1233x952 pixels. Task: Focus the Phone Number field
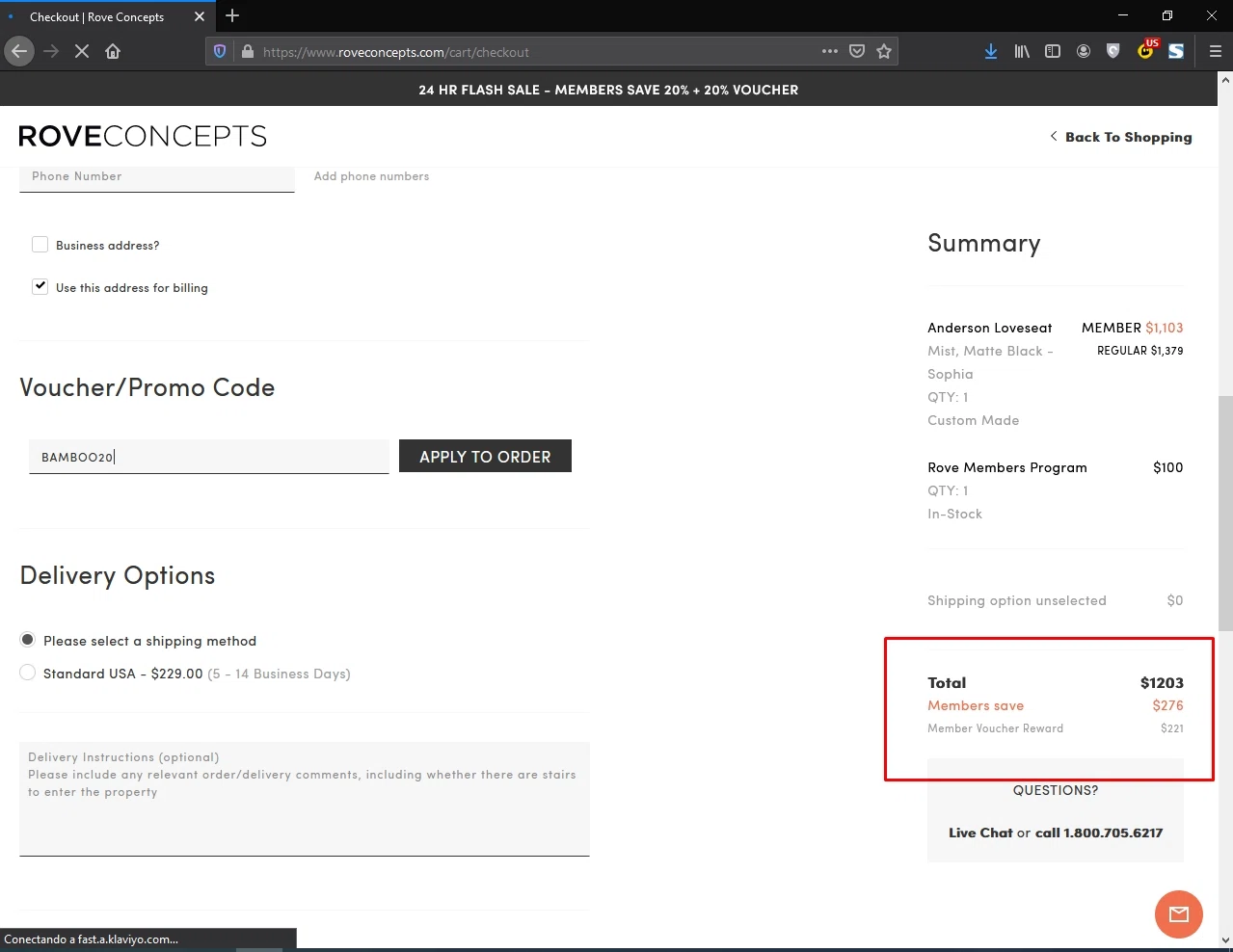click(x=156, y=178)
